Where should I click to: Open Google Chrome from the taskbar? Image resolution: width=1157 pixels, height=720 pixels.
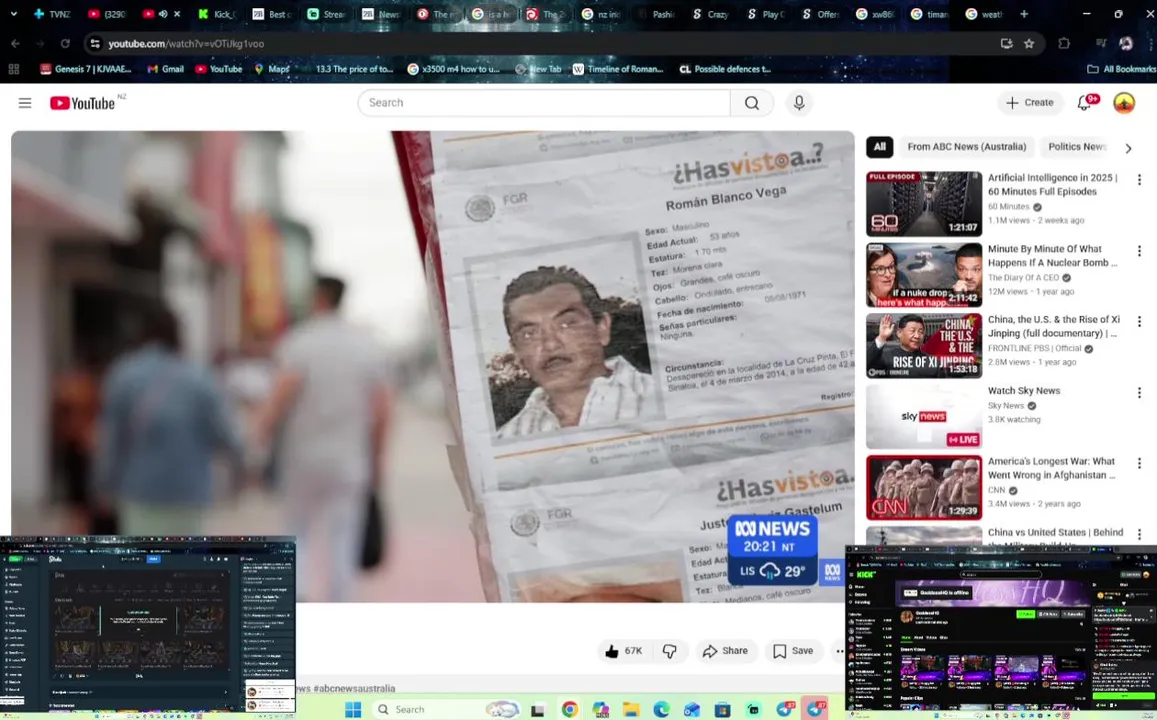[569, 710]
